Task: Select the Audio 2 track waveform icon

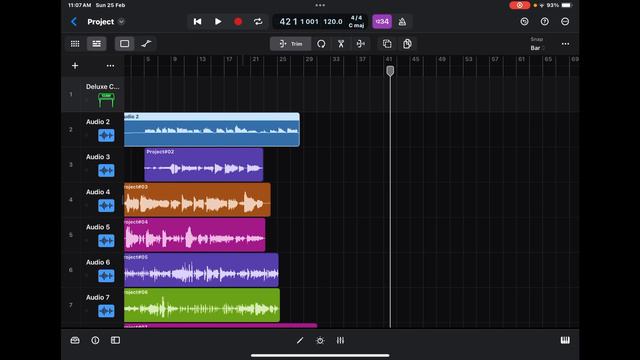Action: 106,135
